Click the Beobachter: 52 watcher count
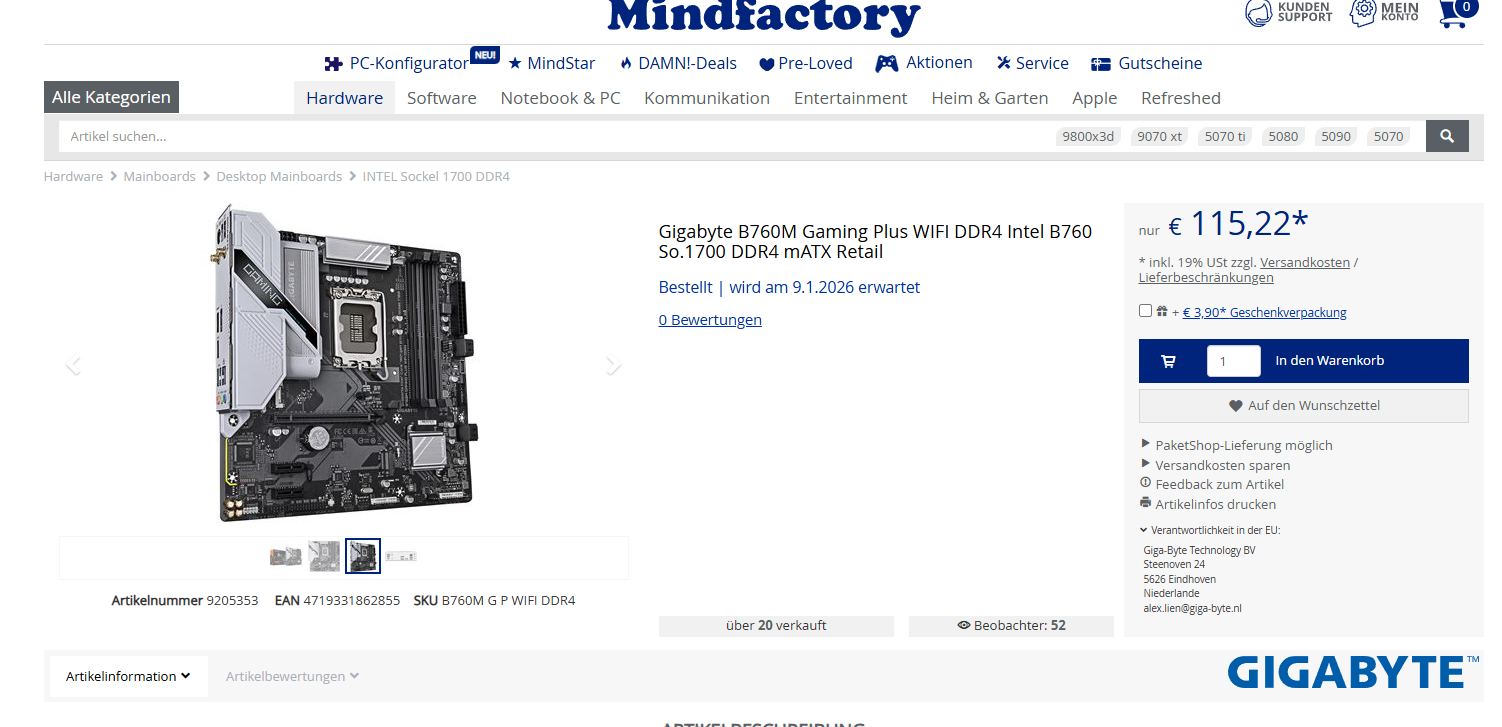This screenshot has width=1502, height=727. (1011, 626)
